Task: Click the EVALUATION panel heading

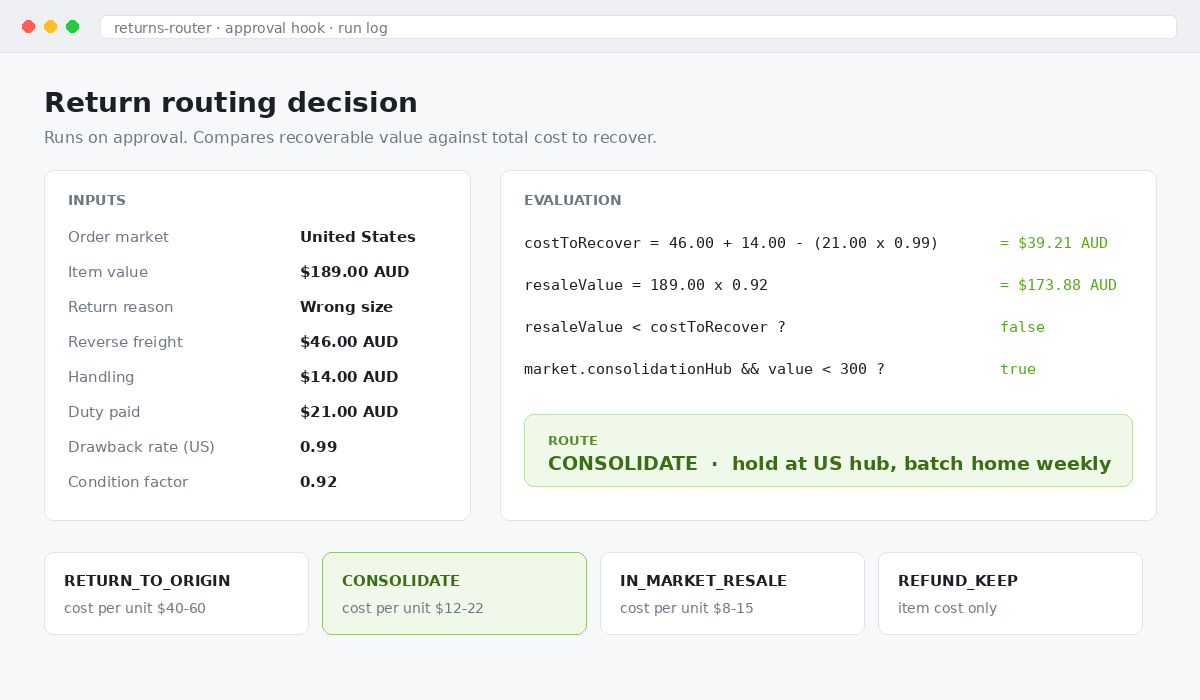Action: pyautogui.click(x=573, y=201)
